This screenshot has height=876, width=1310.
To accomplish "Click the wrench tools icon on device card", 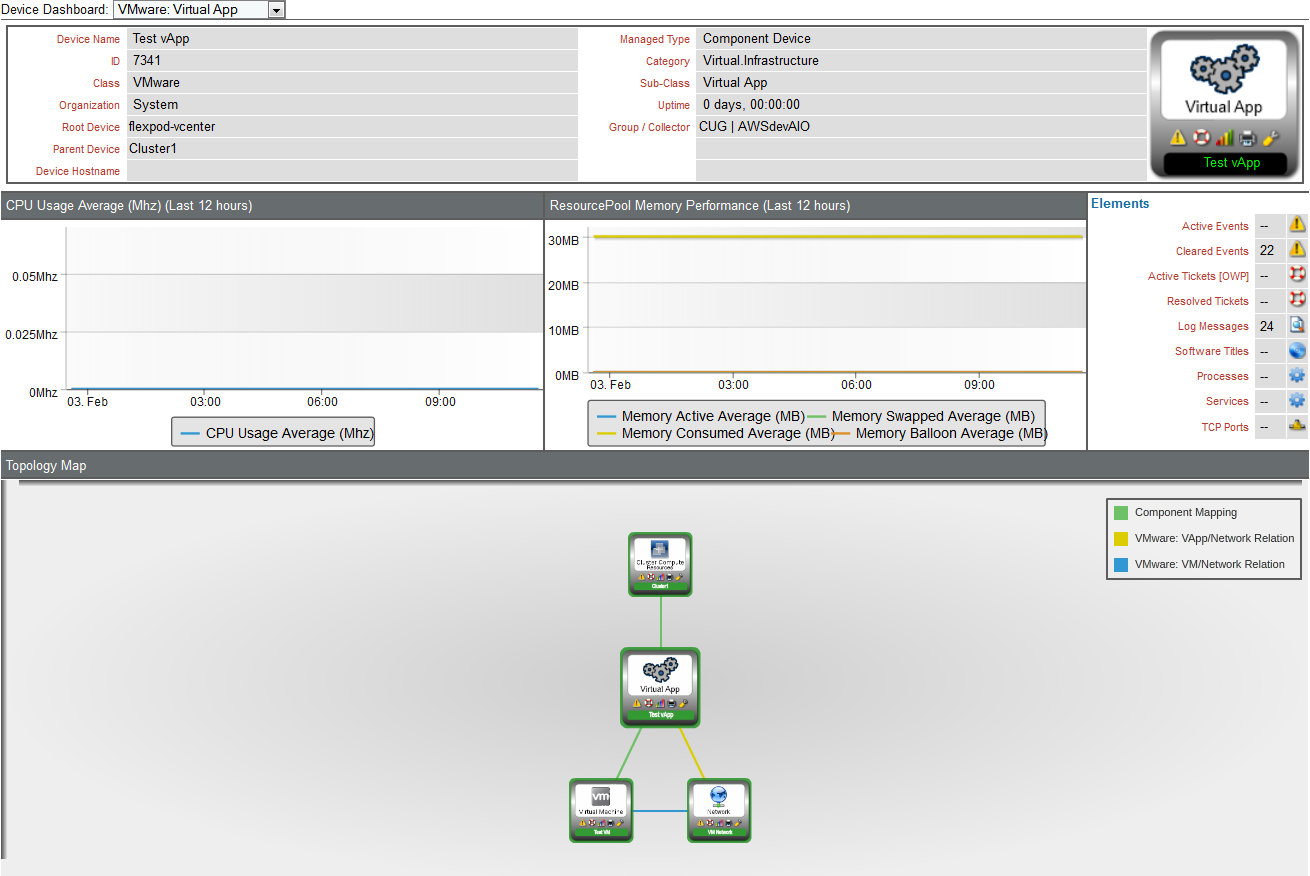I will point(1271,138).
